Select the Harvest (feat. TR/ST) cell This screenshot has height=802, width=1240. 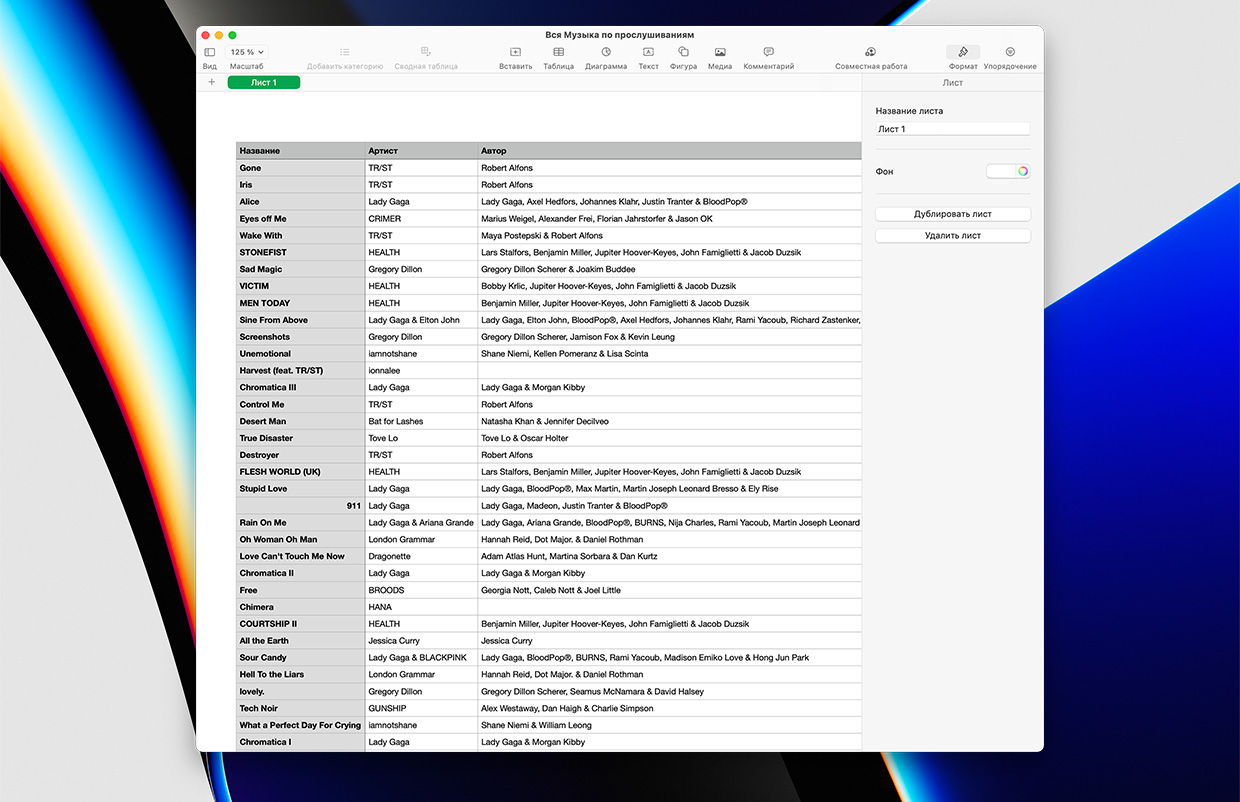300,371
